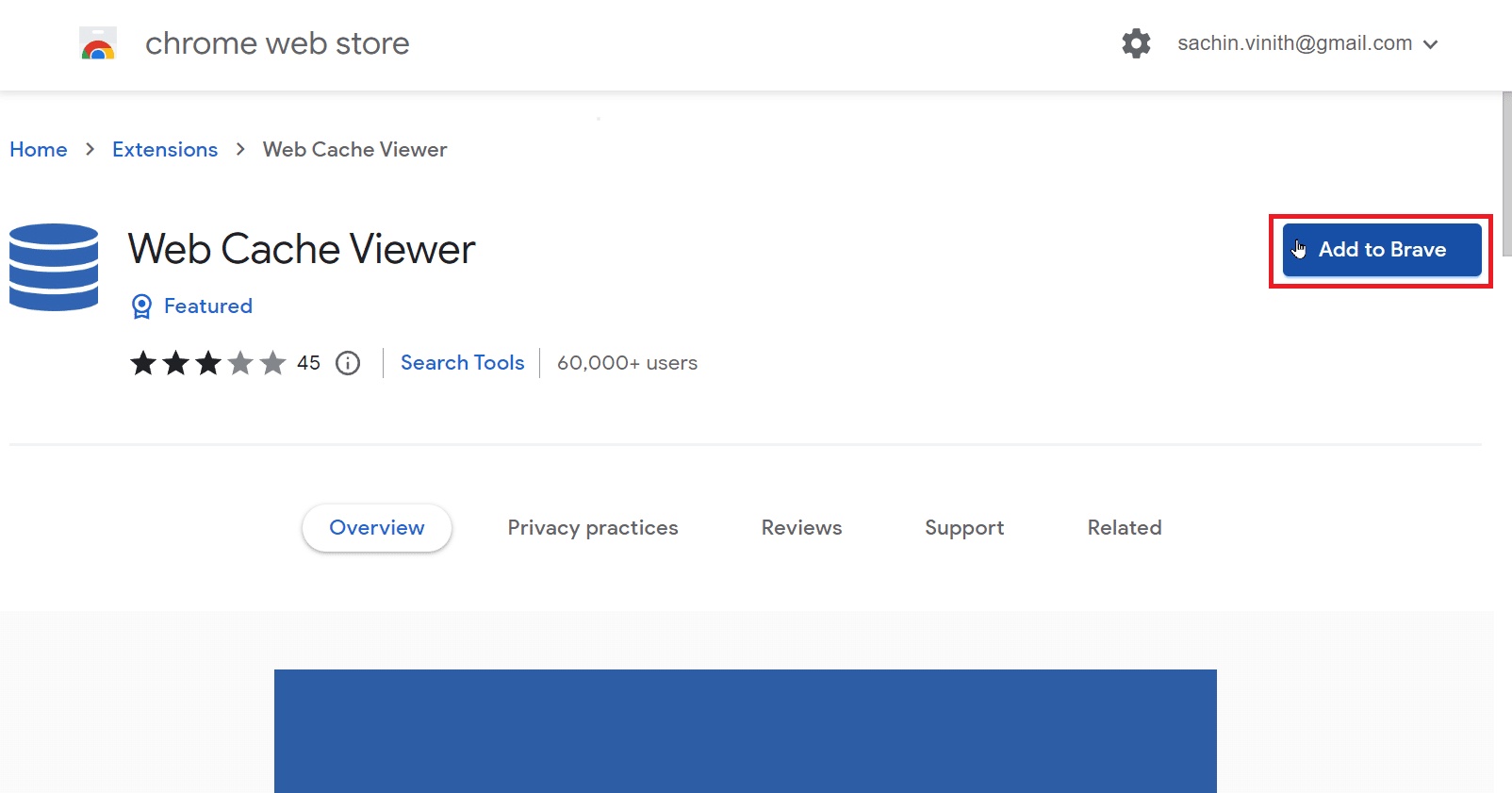Viewport: 1512px width, 793px height.
Task: Open the settings gear icon
Action: [1136, 43]
